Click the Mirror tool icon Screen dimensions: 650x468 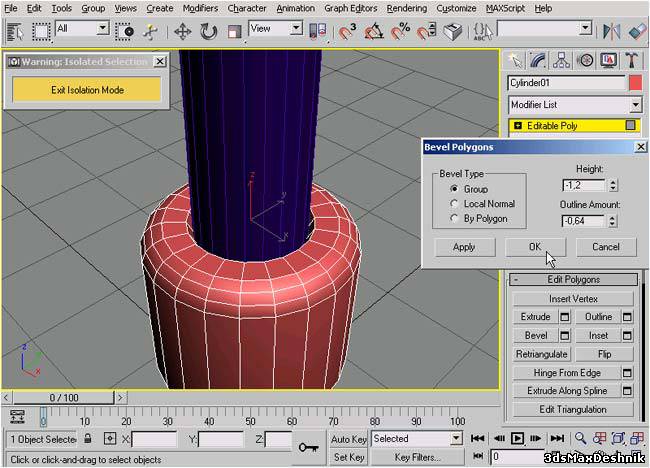coord(611,32)
